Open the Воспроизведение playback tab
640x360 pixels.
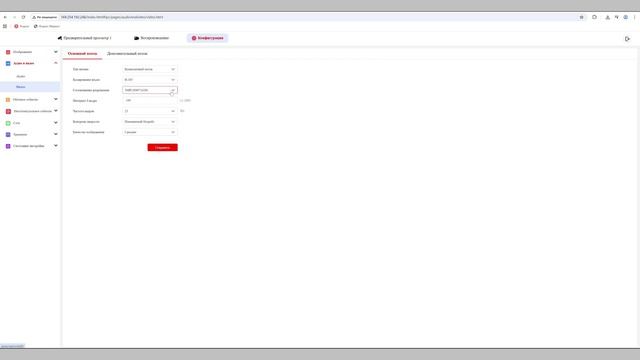[x=151, y=38]
